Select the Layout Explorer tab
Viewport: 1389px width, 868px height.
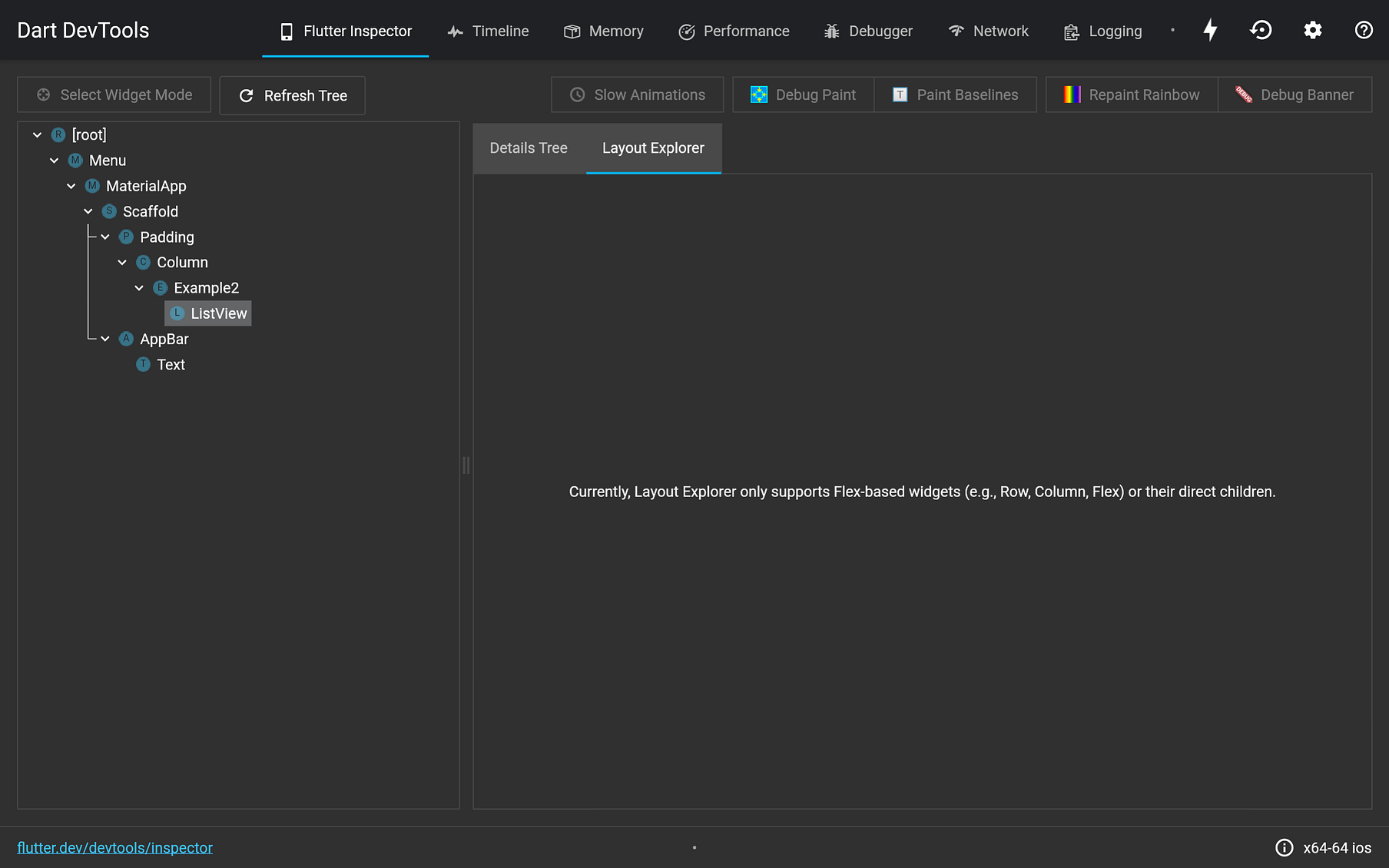point(653,147)
